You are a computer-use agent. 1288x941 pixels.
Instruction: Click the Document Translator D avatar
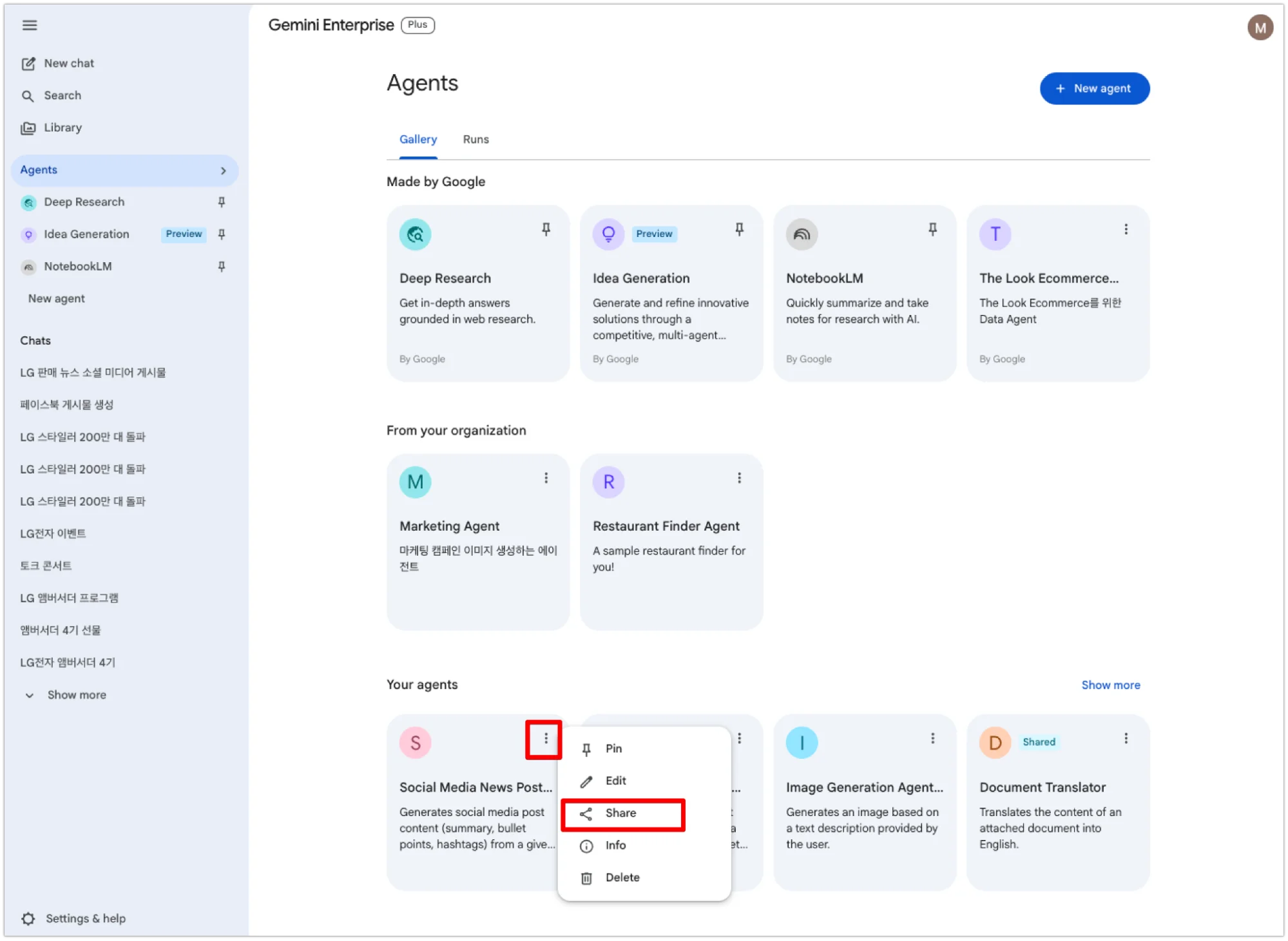995,743
